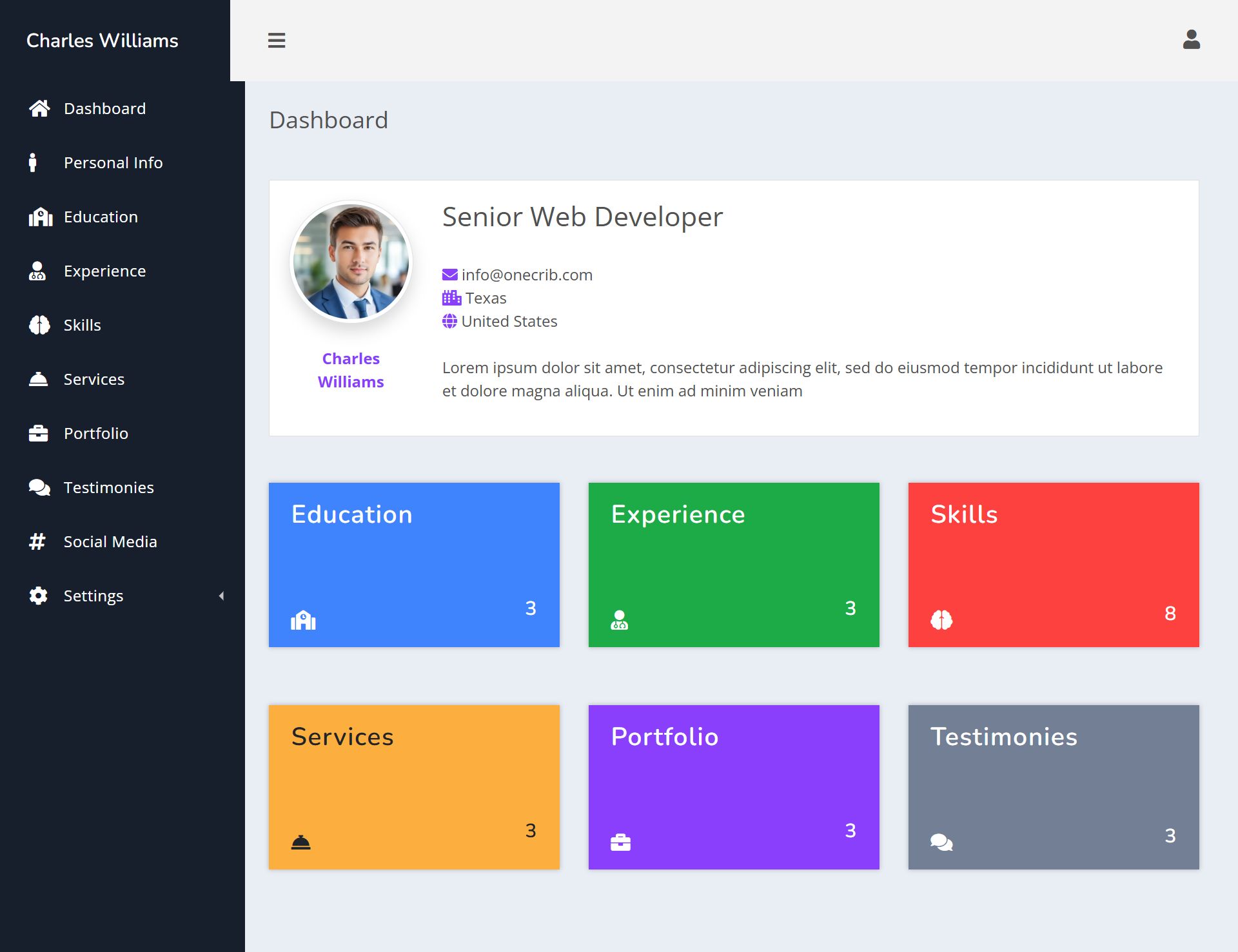This screenshot has width=1238, height=952.
Task: Select the purple Portfolio card
Action: coord(733,786)
